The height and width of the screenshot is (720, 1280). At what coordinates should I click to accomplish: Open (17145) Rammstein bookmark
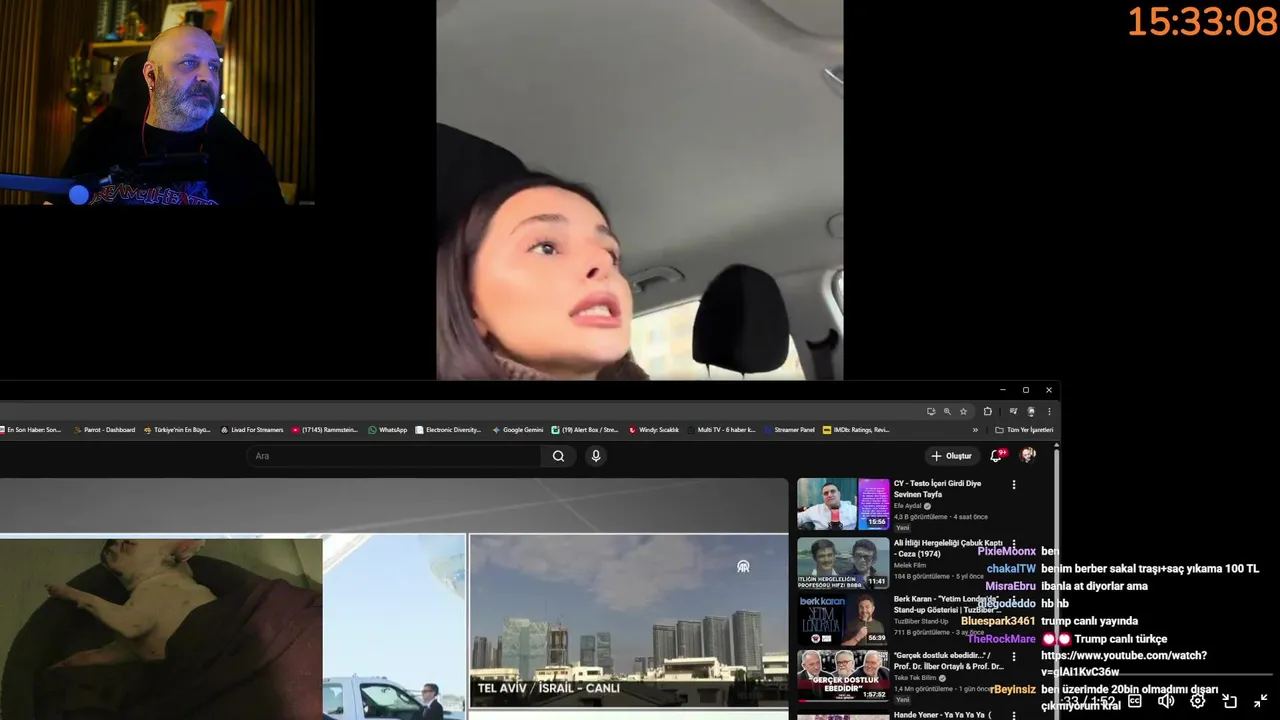coord(325,430)
